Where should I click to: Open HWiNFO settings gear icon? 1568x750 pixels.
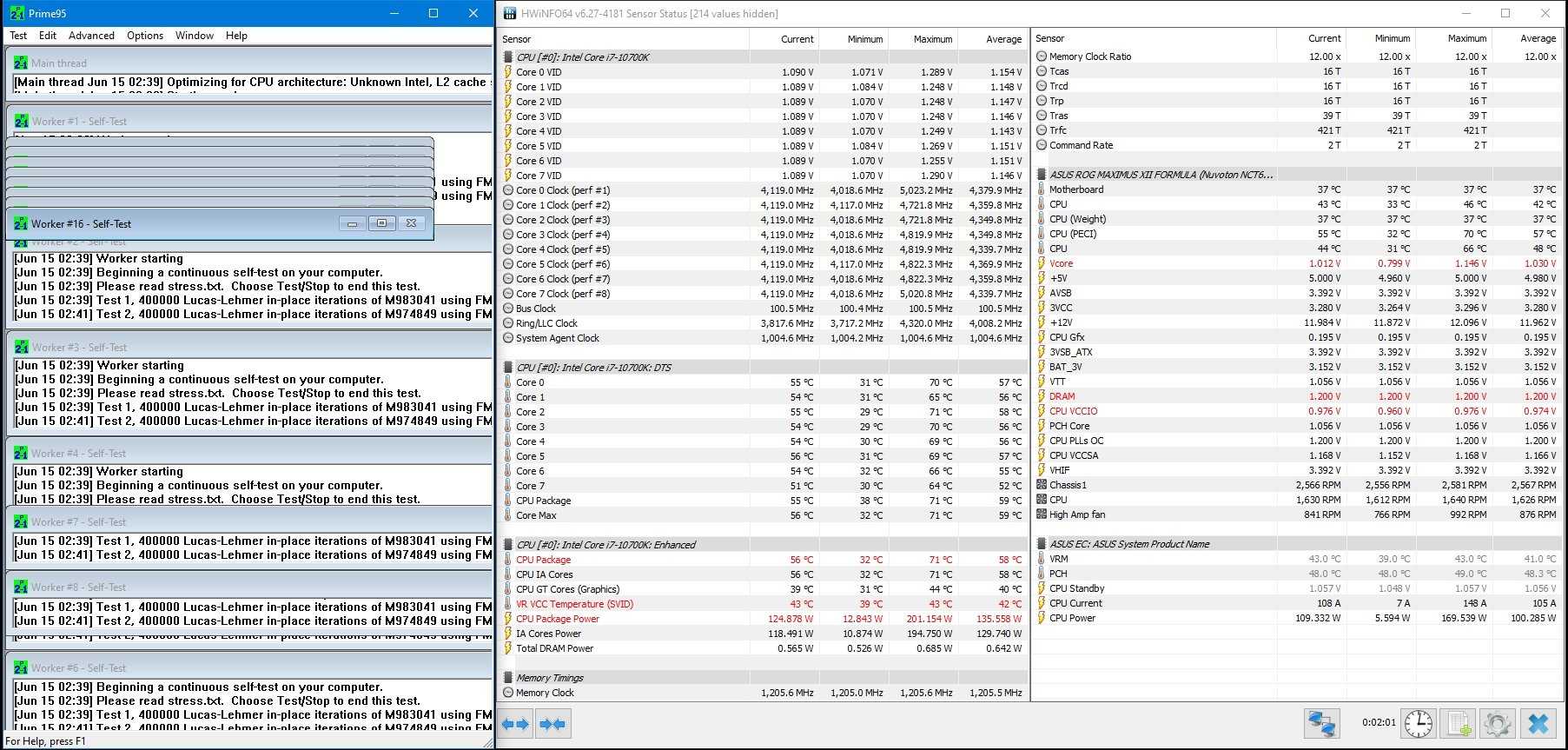[x=1498, y=723]
